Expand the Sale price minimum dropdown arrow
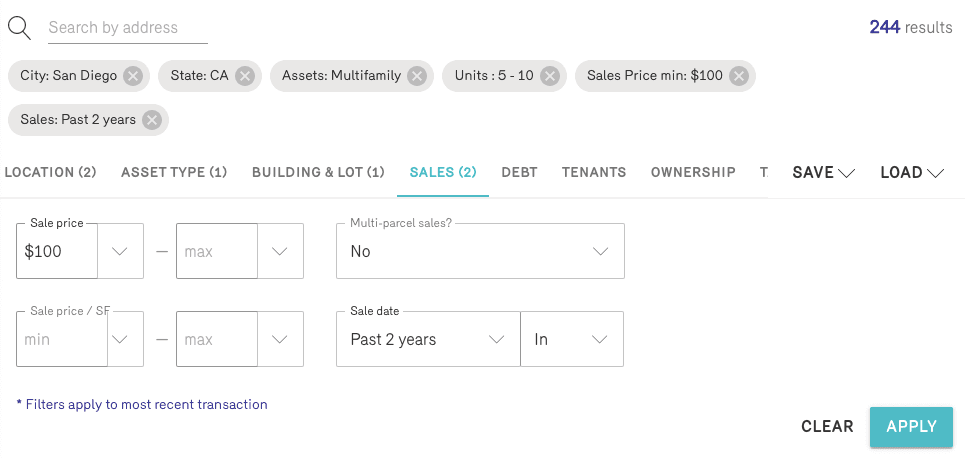965x458 pixels. (120, 251)
